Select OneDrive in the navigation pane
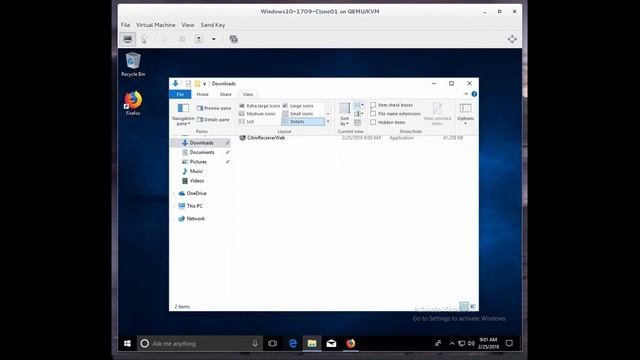The width and height of the screenshot is (640, 360). (x=196, y=193)
